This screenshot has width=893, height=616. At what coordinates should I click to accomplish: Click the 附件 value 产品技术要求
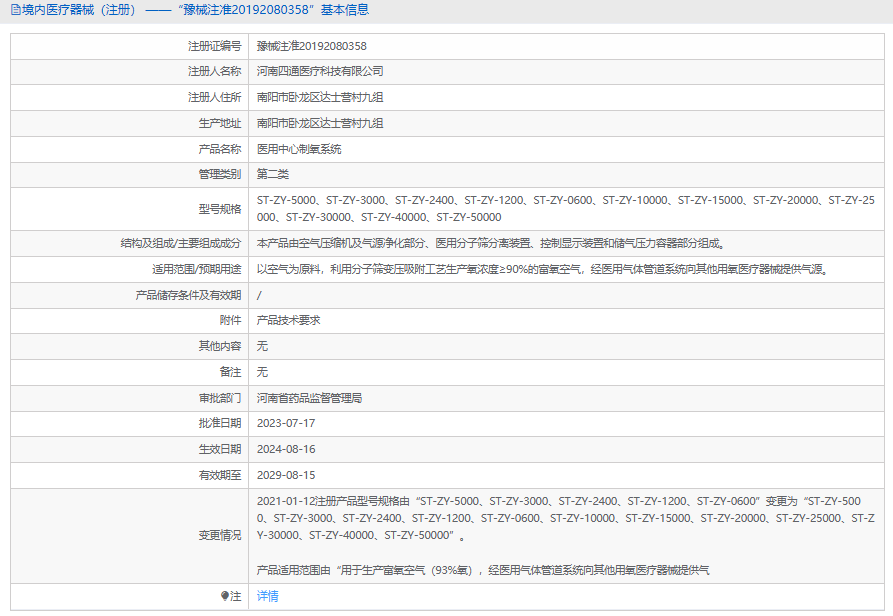(288, 320)
